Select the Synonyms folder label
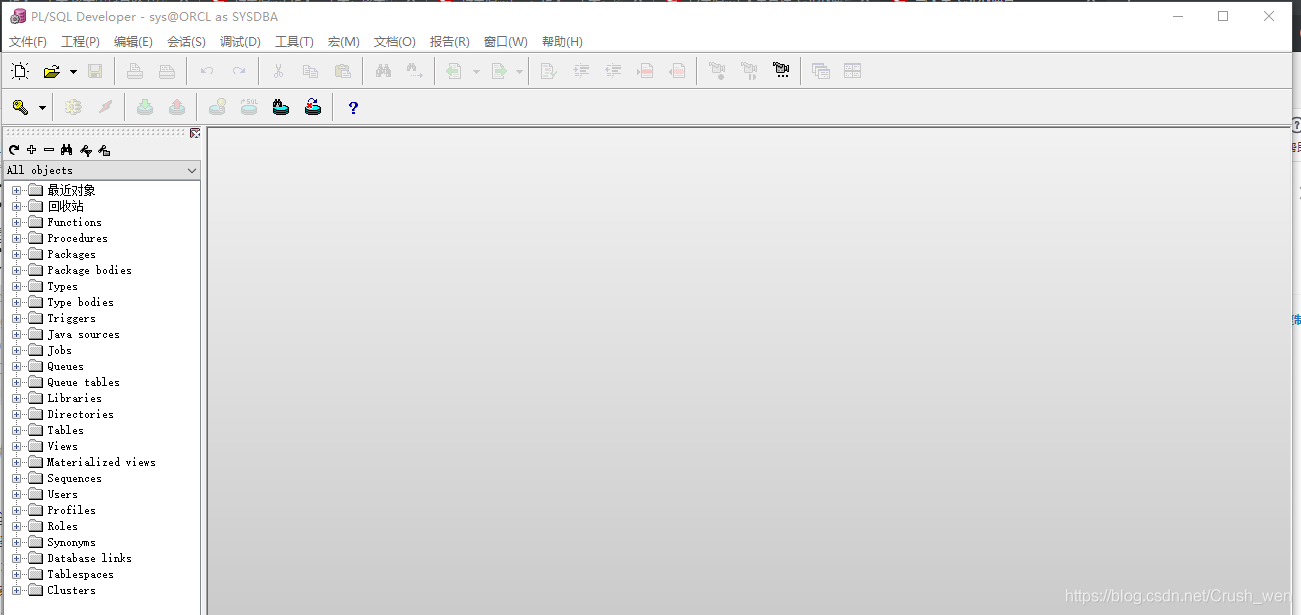The width and height of the screenshot is (1301, 615). tap(72, 542)
